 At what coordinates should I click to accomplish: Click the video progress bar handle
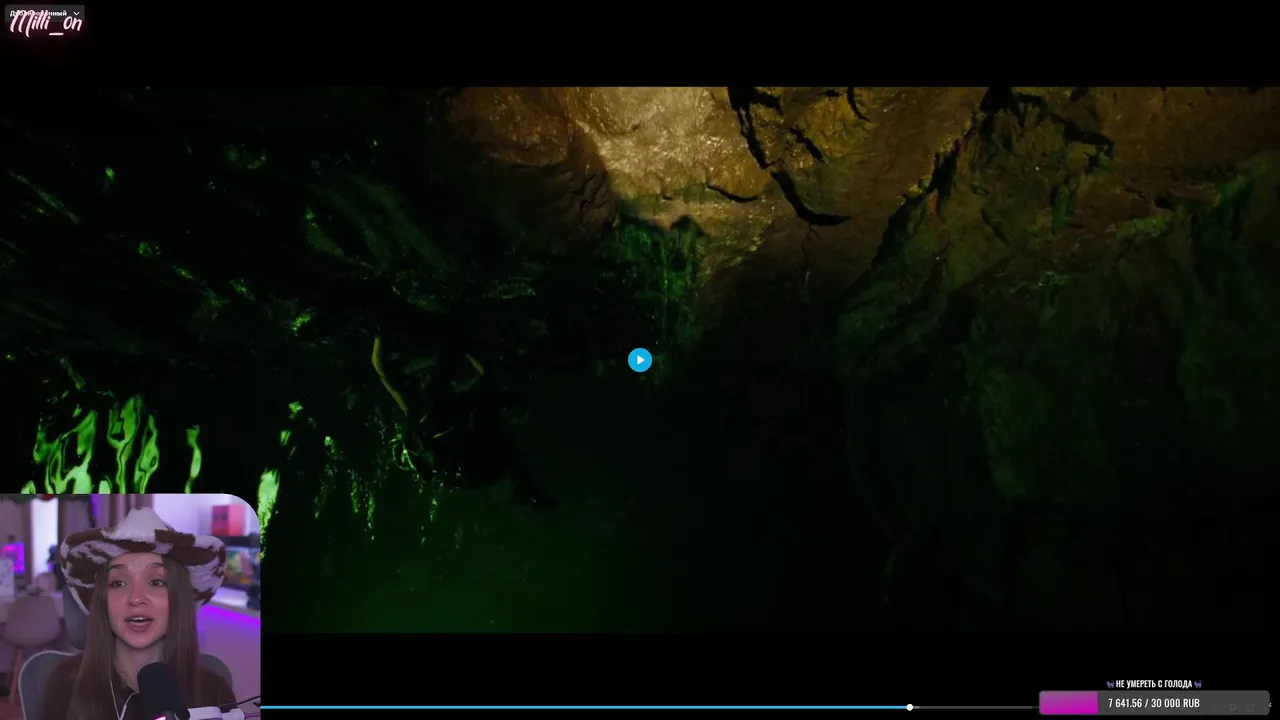coord(910,707)
